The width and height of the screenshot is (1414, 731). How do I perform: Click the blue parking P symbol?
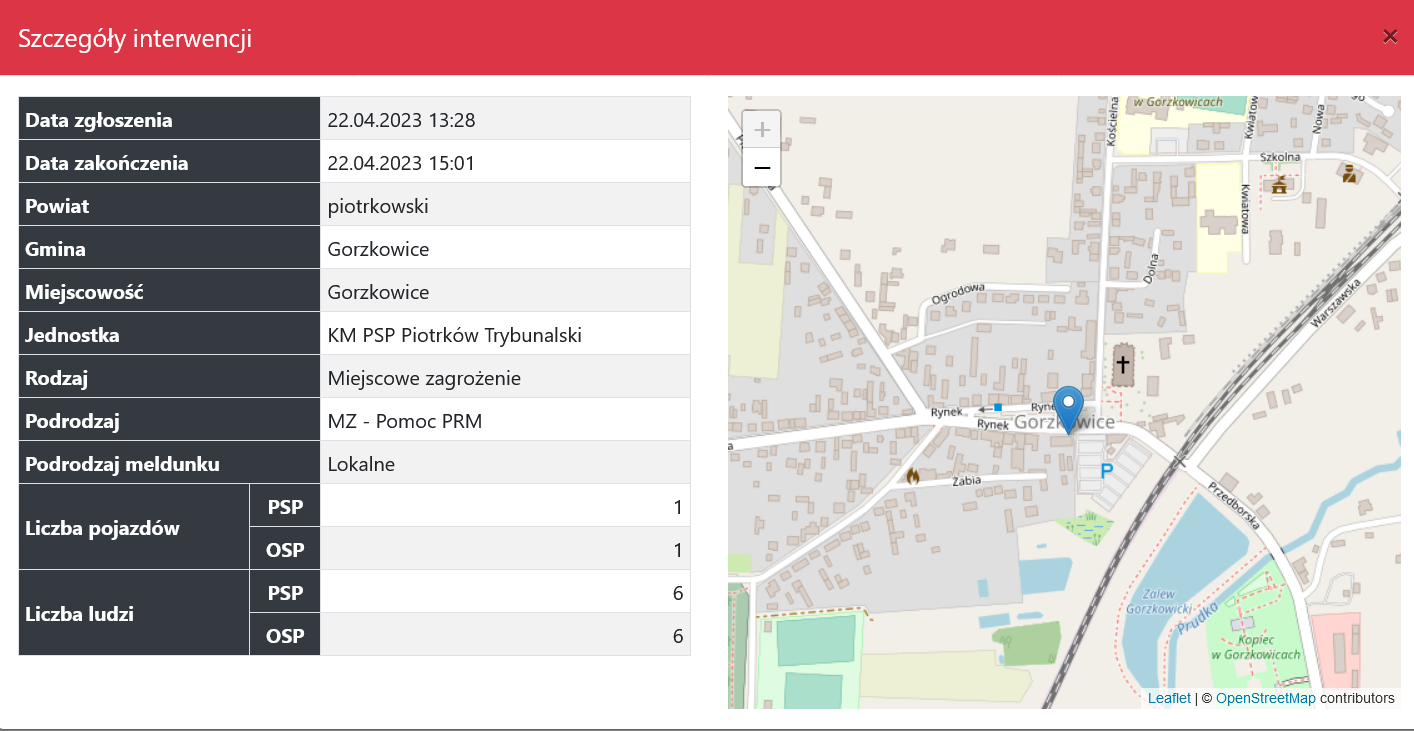[x=1106, y=470]
